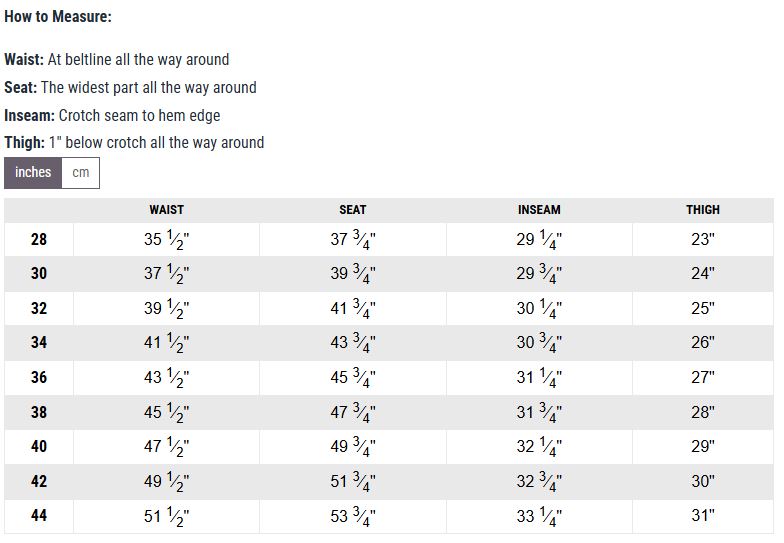Click seat value 45 ¾" cell
Viewport: 784px width, 543px height.
[352, 378]
